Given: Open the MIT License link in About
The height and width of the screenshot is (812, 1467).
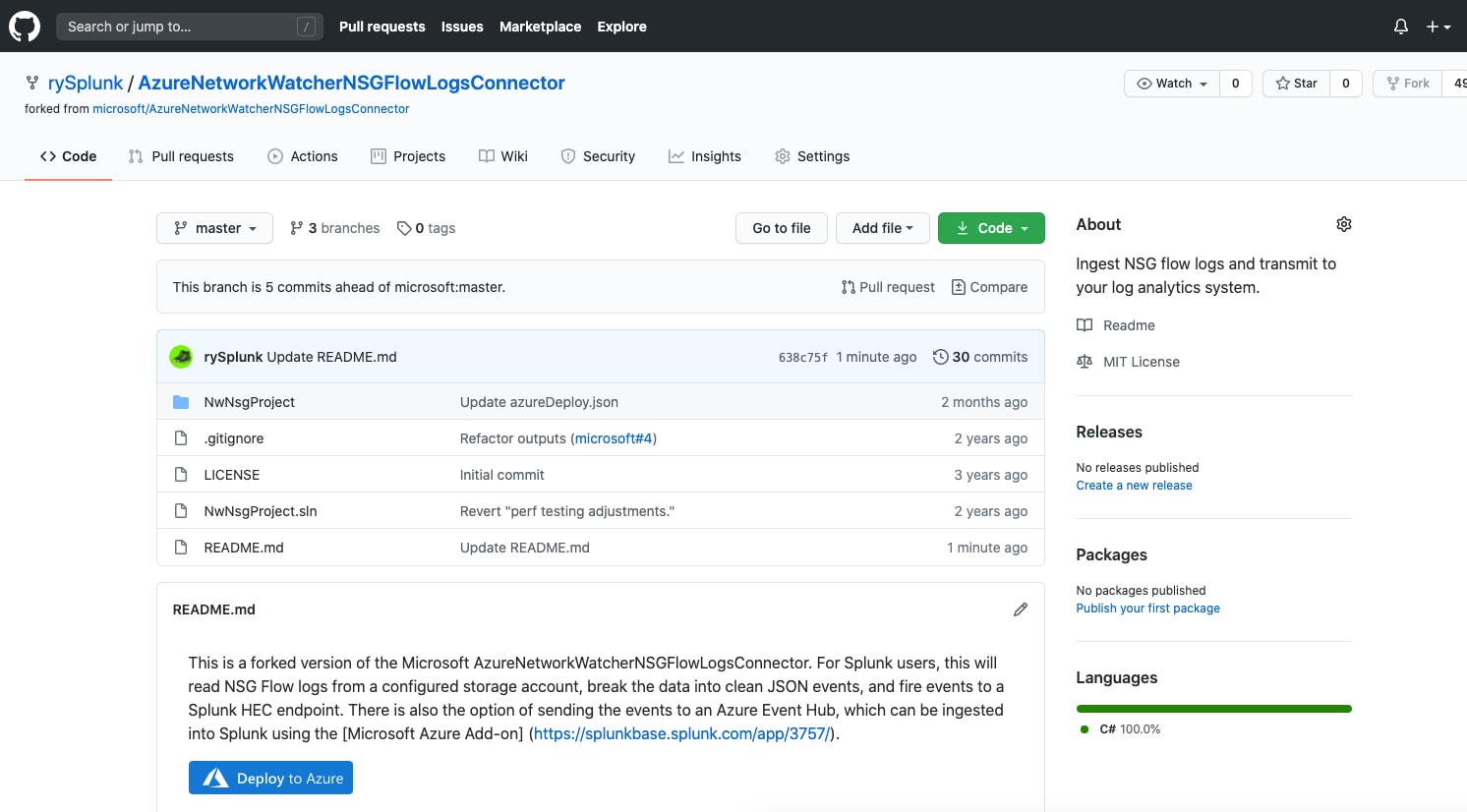Looking at the screenshot, I should [1128, 362].
